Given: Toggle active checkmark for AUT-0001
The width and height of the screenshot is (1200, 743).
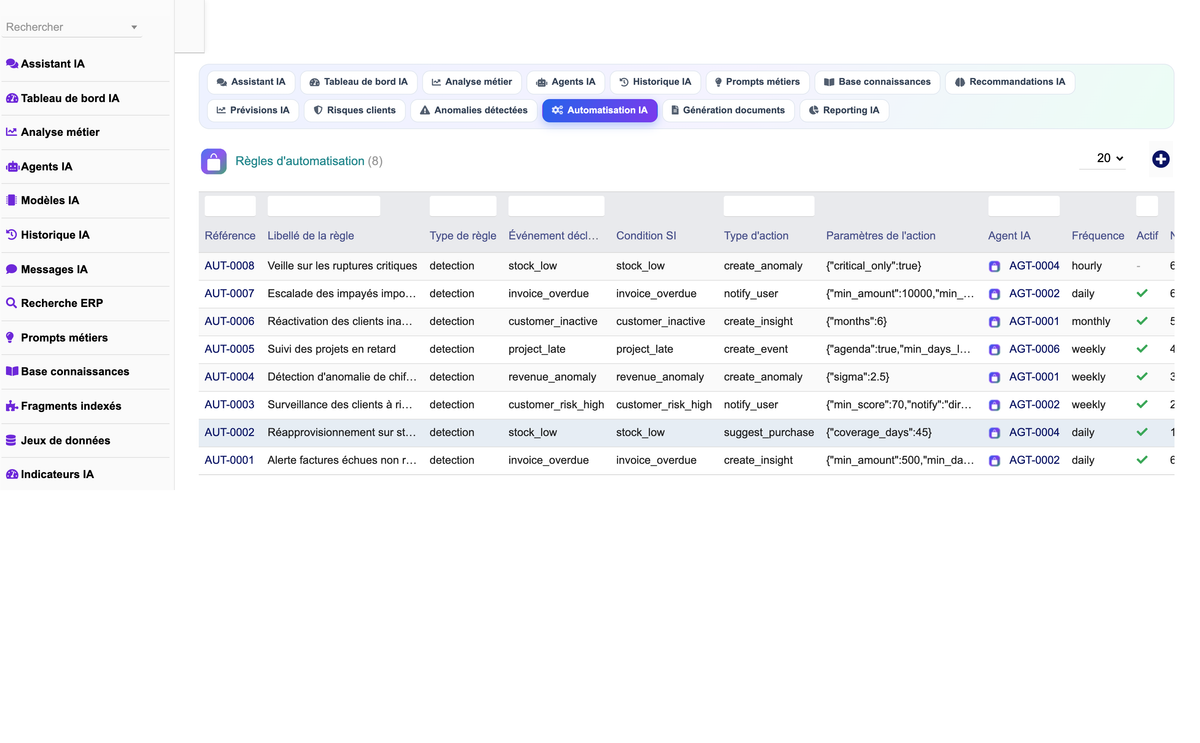Looking at the screenshot, I should click(1142, 460).
